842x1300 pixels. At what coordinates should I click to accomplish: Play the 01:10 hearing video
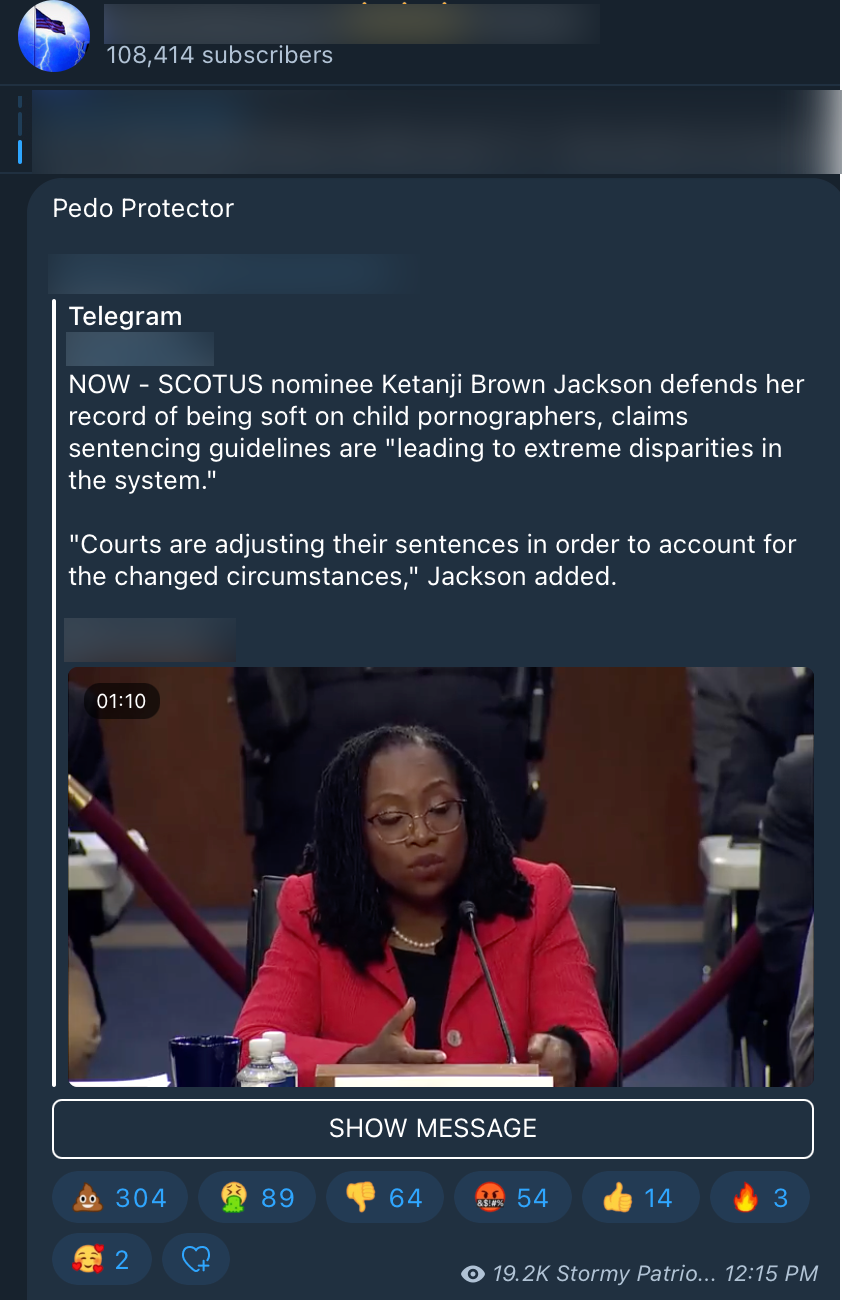[441, 877]
